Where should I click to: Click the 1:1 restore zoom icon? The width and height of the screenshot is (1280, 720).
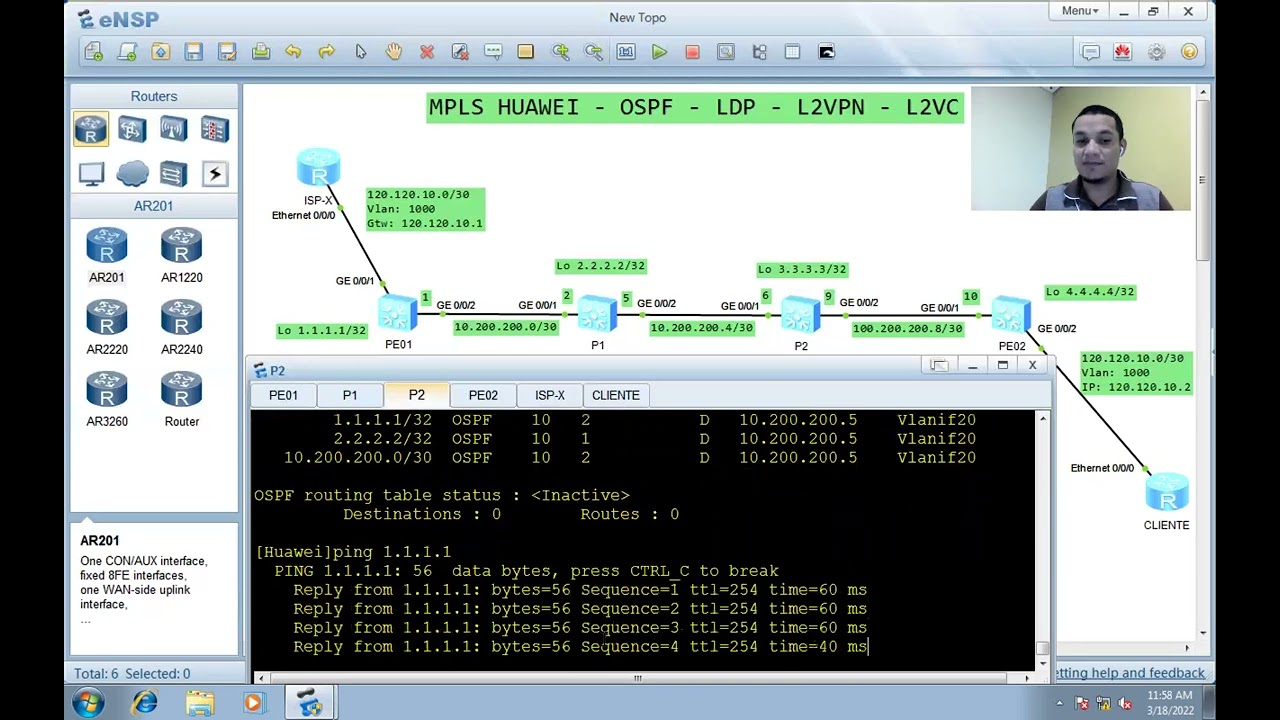(626, 52)
